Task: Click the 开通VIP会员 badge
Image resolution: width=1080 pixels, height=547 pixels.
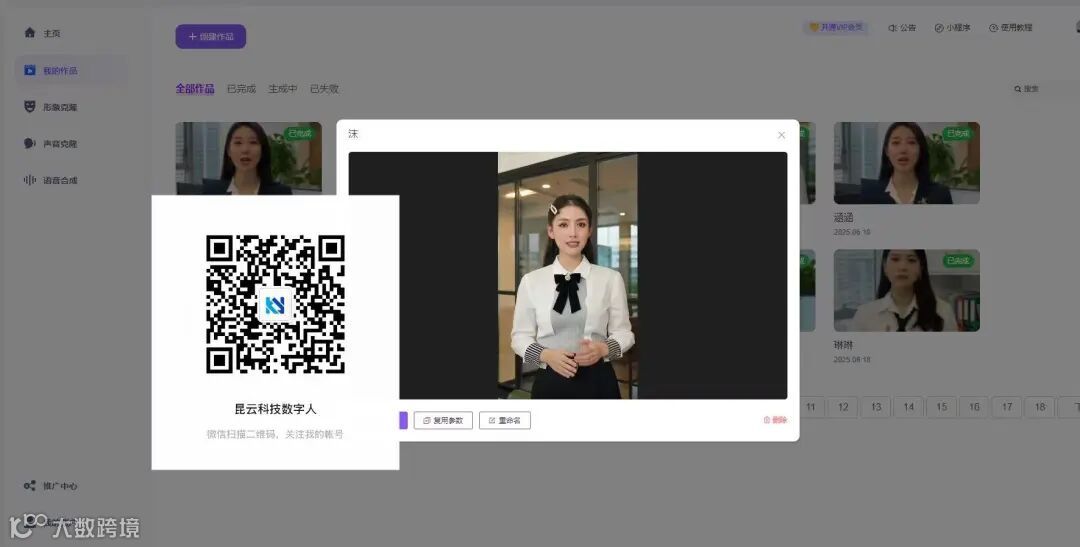Action: click(x=835, y=28)
